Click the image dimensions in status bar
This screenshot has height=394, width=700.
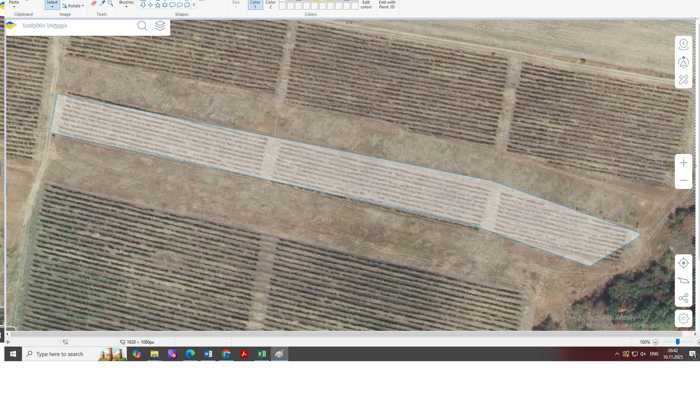click(x=140, y=342)
